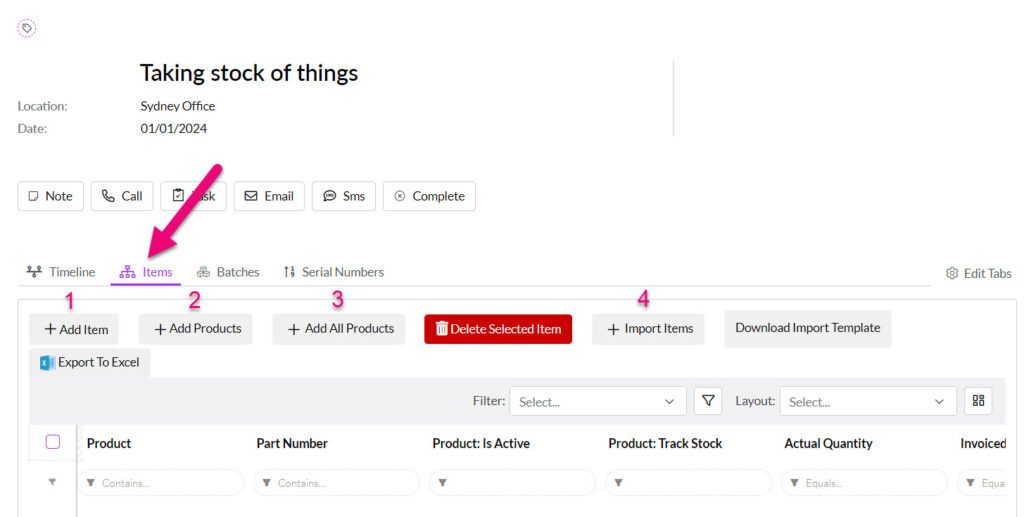Click the Export To Excel icon
The width and height of the screenshot is (1024, 517).
(47, 363)
